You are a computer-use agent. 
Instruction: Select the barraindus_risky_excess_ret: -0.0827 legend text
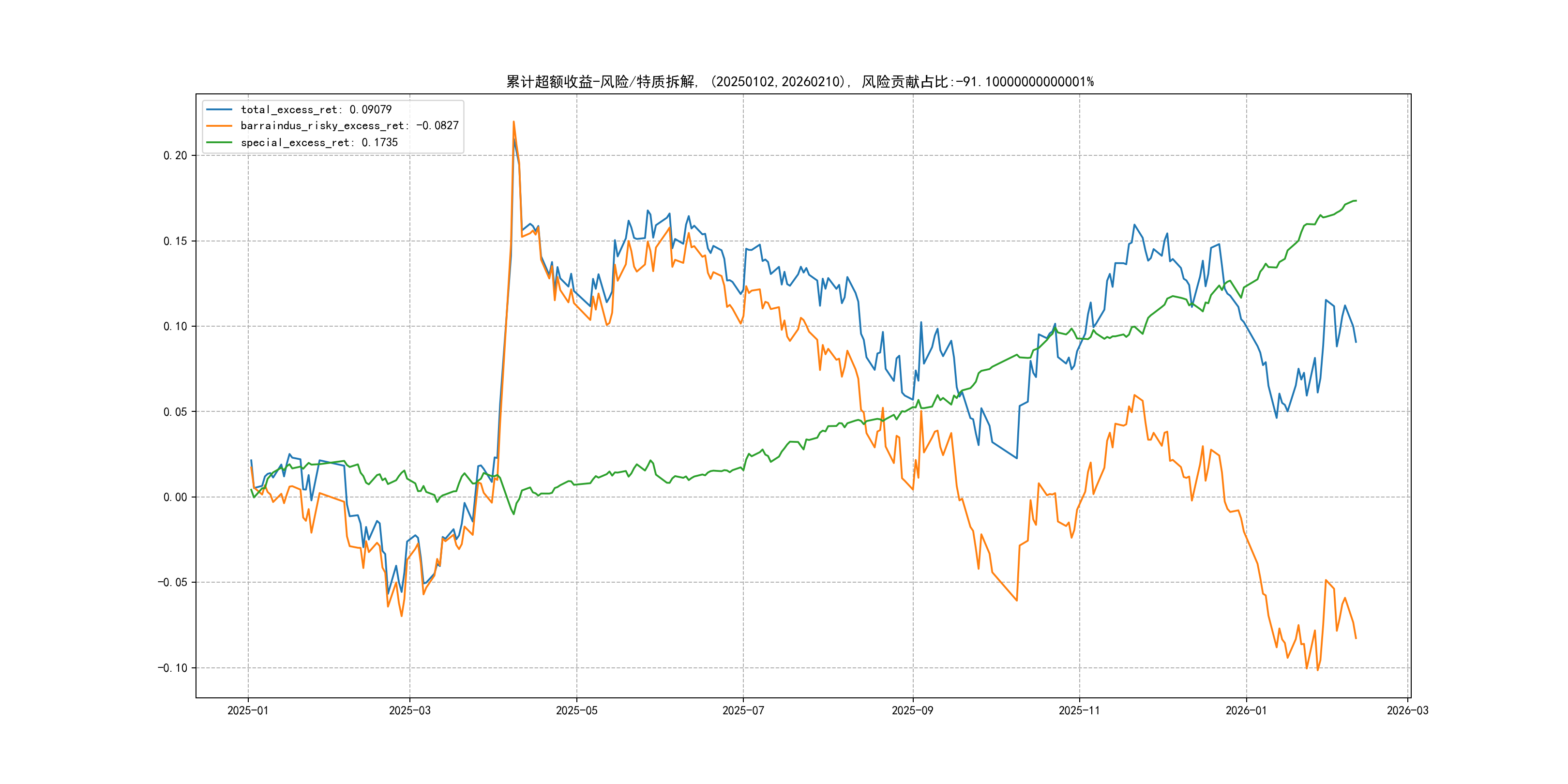click(349, 126)
